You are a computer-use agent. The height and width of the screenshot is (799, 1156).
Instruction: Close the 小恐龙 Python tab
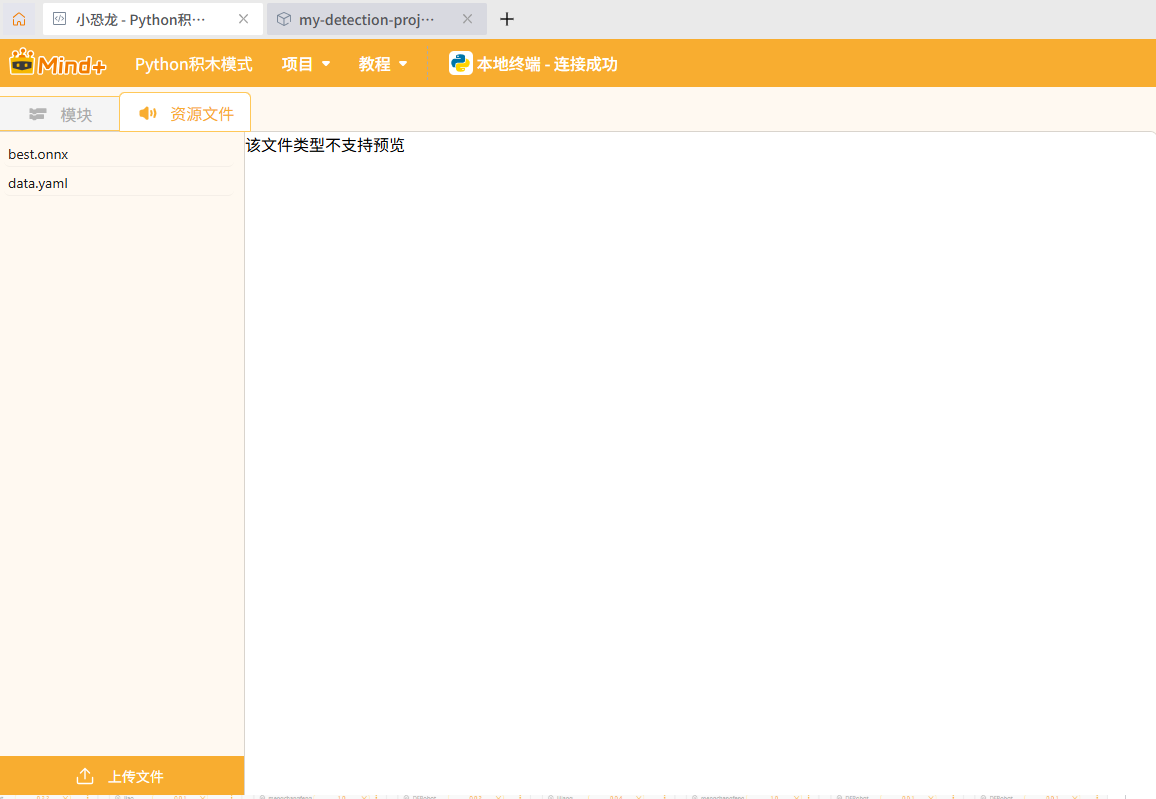click(243, 19)
